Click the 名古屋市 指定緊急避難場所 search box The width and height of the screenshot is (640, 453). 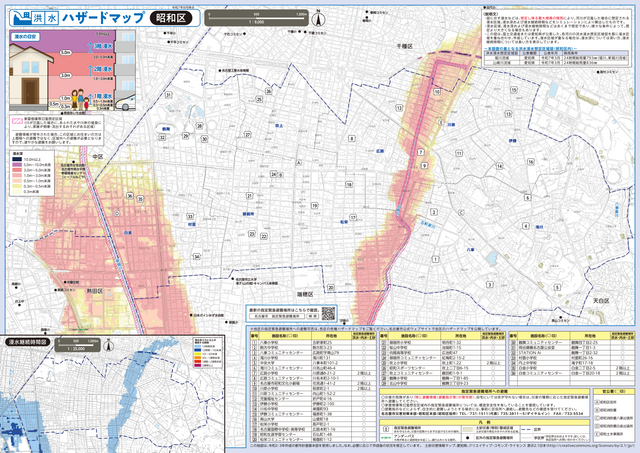277,316
